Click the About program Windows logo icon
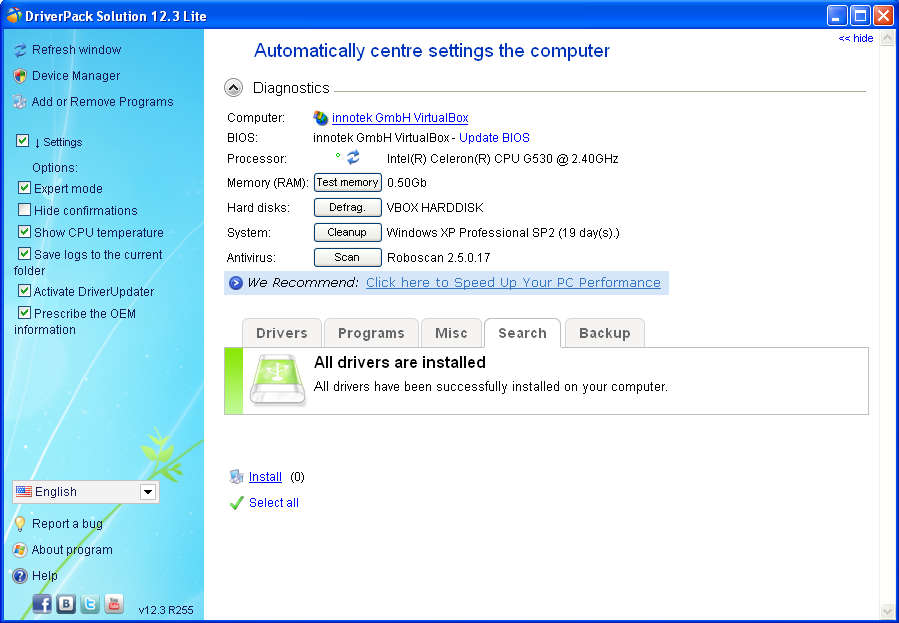The image size is (899, 623). (x=20, y=550)
